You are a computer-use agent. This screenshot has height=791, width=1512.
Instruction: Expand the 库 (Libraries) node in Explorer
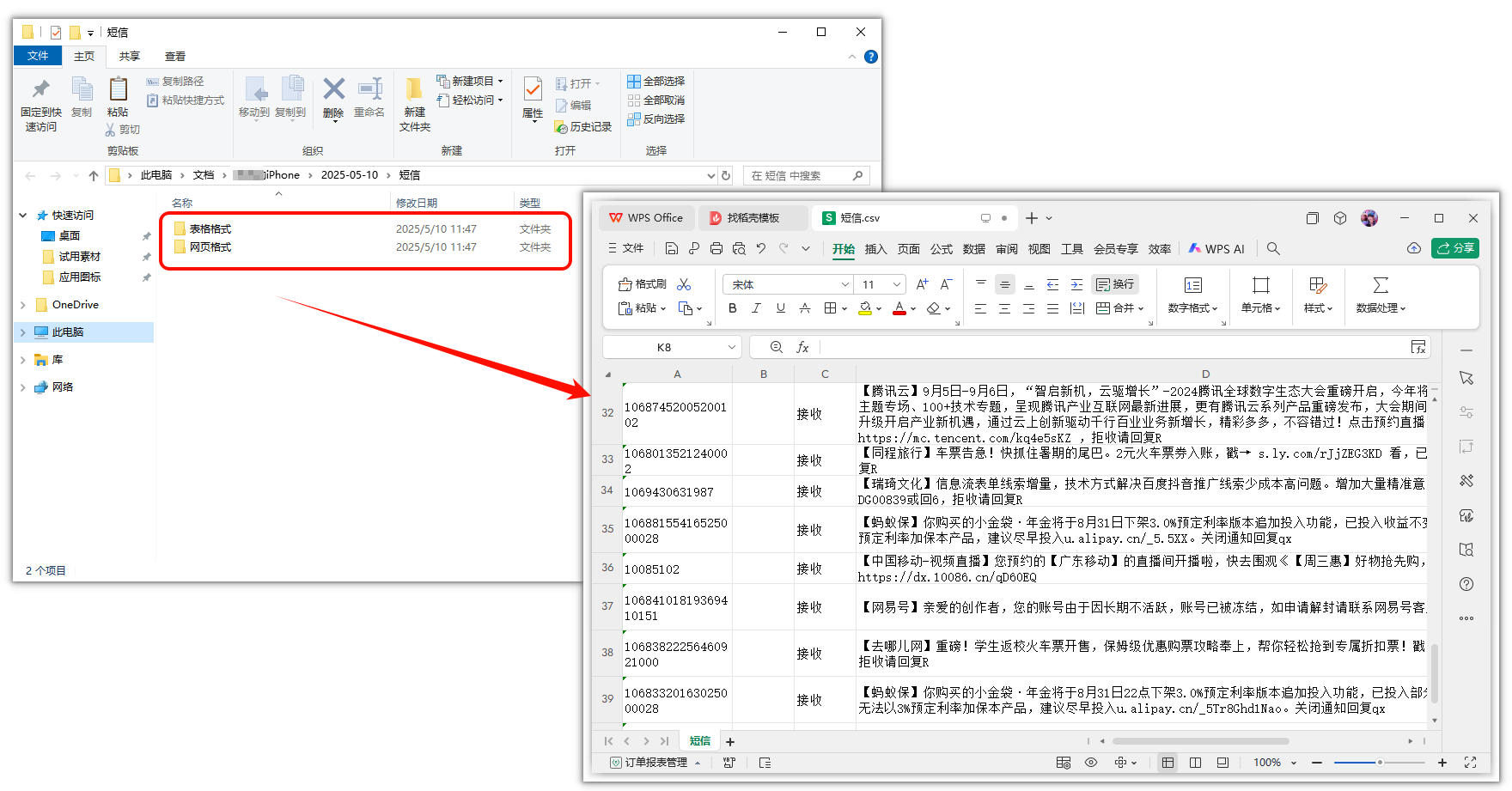tap(23, 360)
